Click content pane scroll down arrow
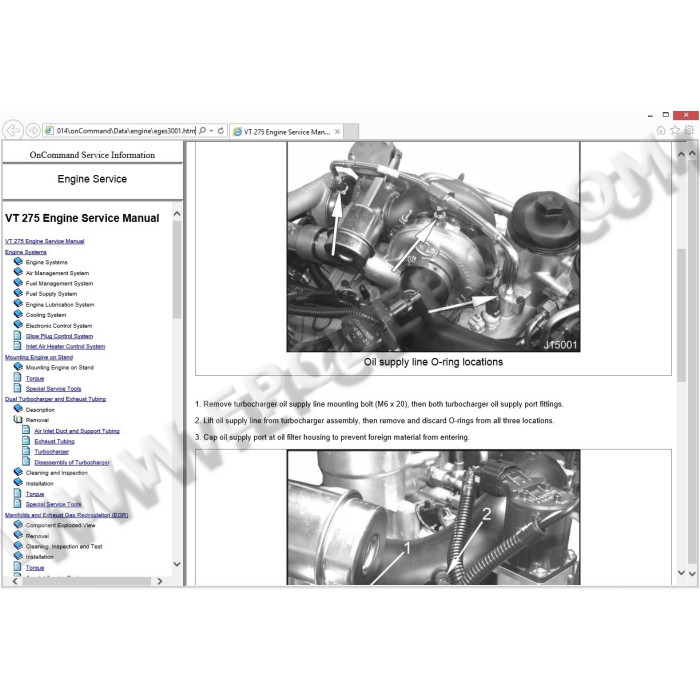700x700 pixels. [681, 572]
